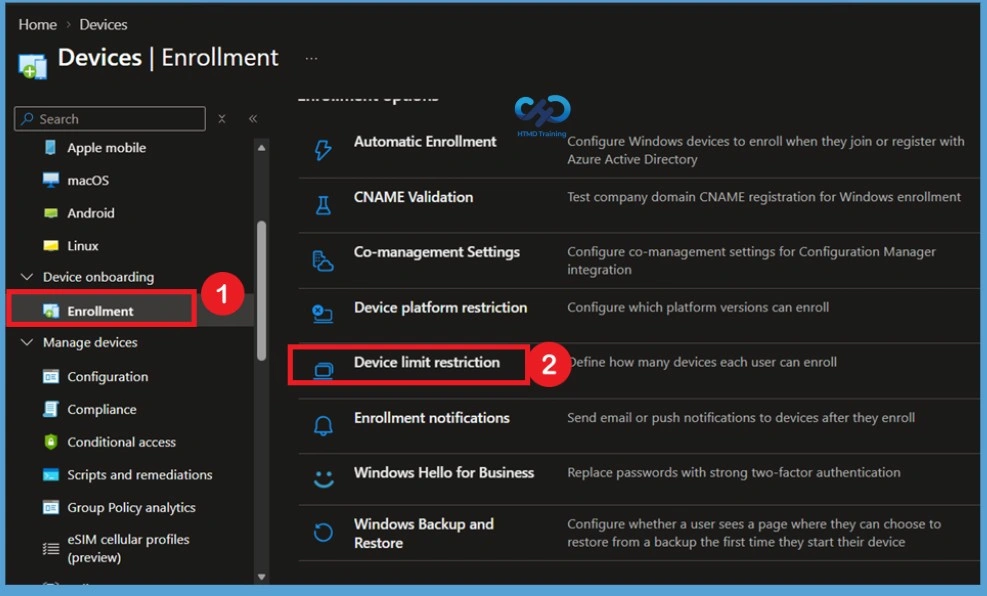Click the Scripts and remediations icon
Viewport: 987px width, 596px height.
click(50, 475)
